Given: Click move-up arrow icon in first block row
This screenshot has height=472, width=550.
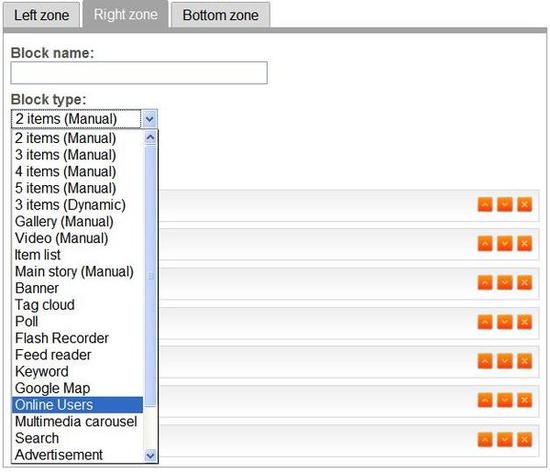Looking at the screenshot, I should (x=485, y=205).
